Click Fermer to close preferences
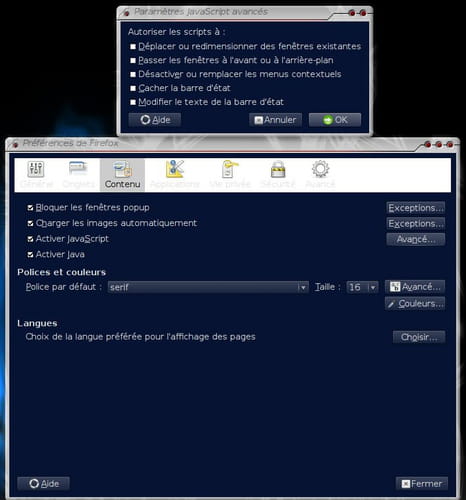466x500 pixels. 422,484
